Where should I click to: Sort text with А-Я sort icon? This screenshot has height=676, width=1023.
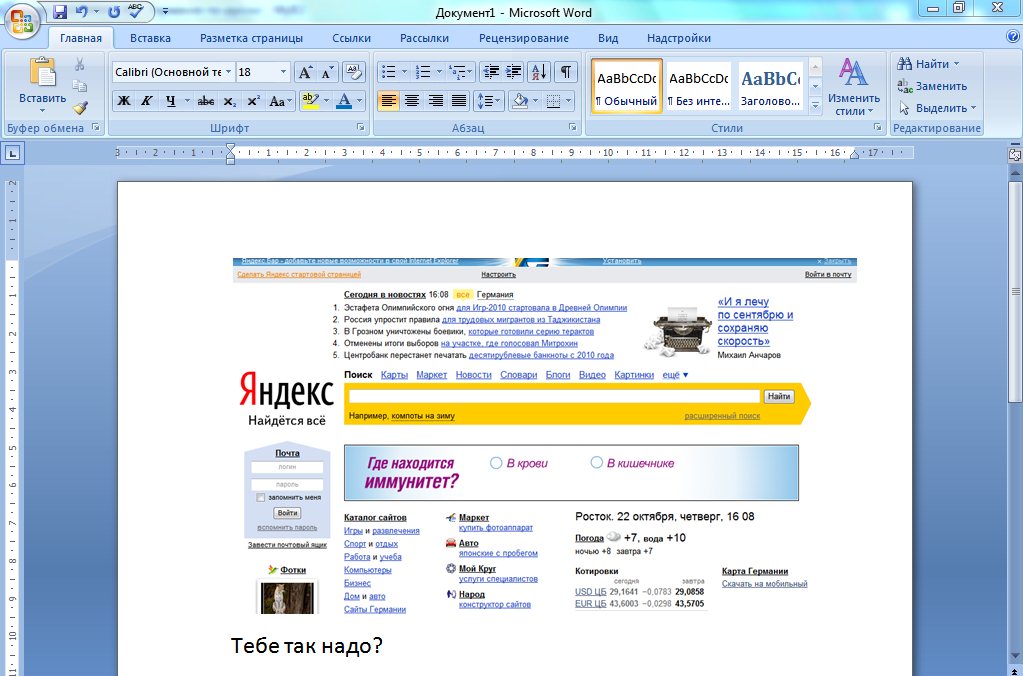pyautogui.click(x=540, y=72)
